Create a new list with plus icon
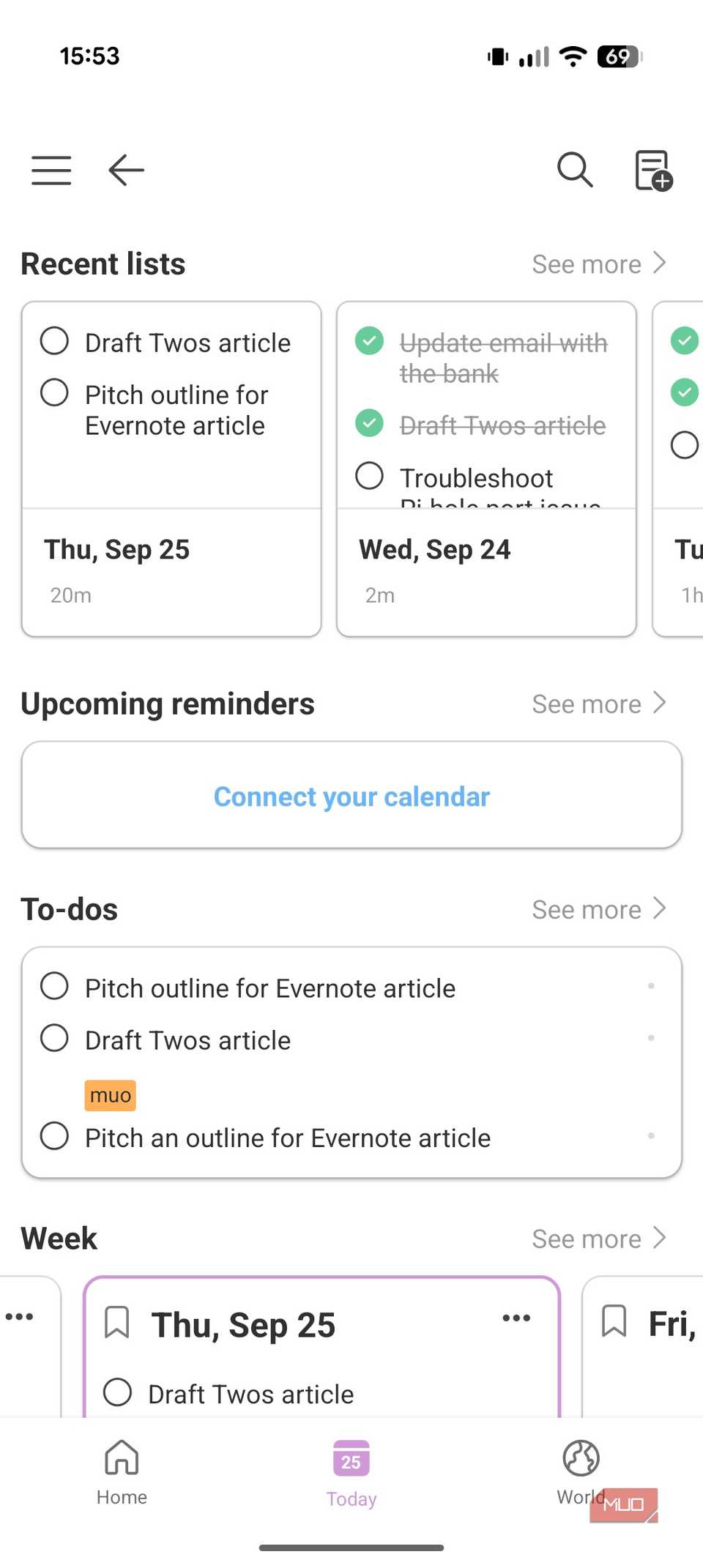 coord(652,171)
